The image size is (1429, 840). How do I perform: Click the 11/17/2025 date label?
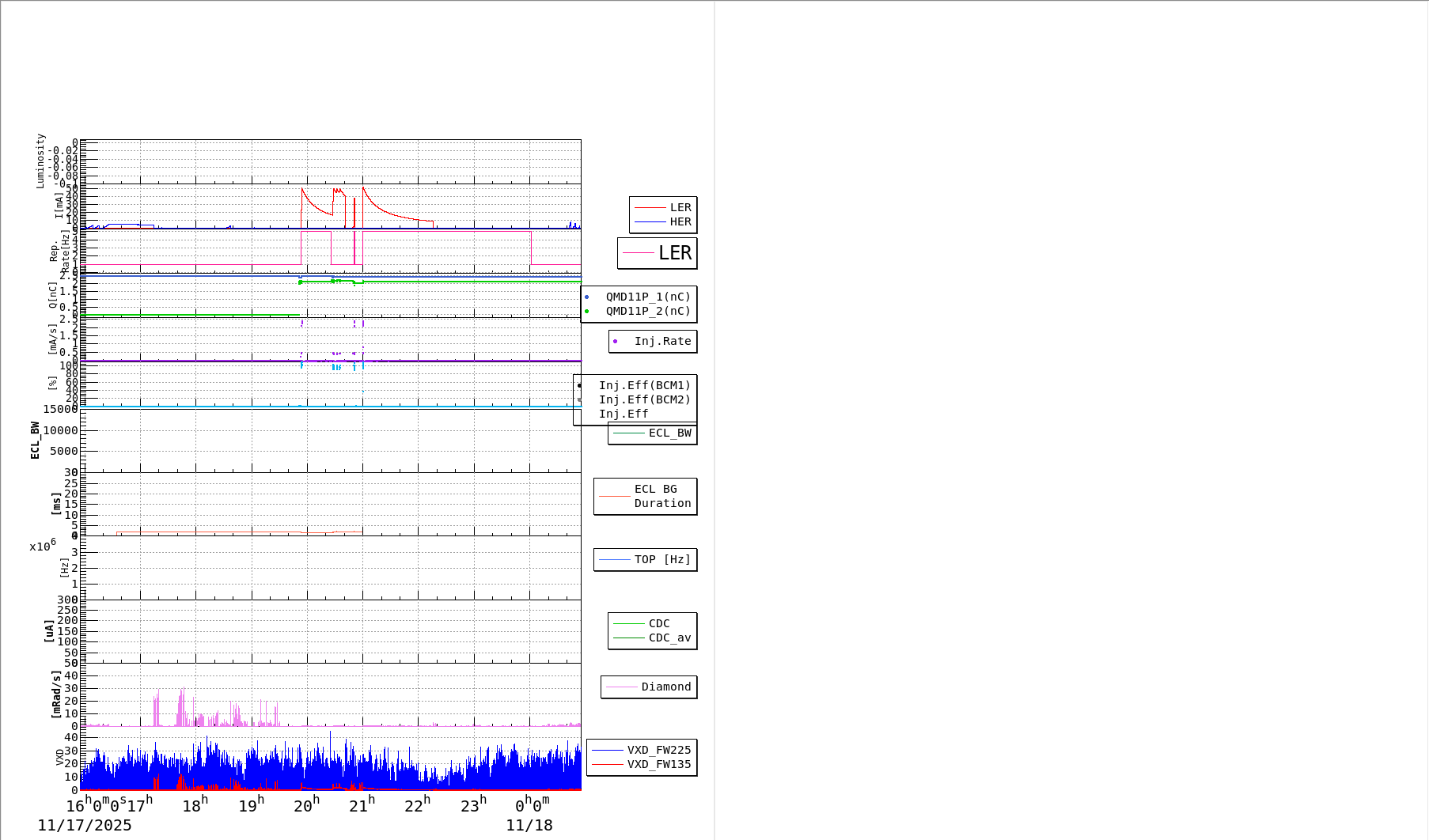coord(85,825)
